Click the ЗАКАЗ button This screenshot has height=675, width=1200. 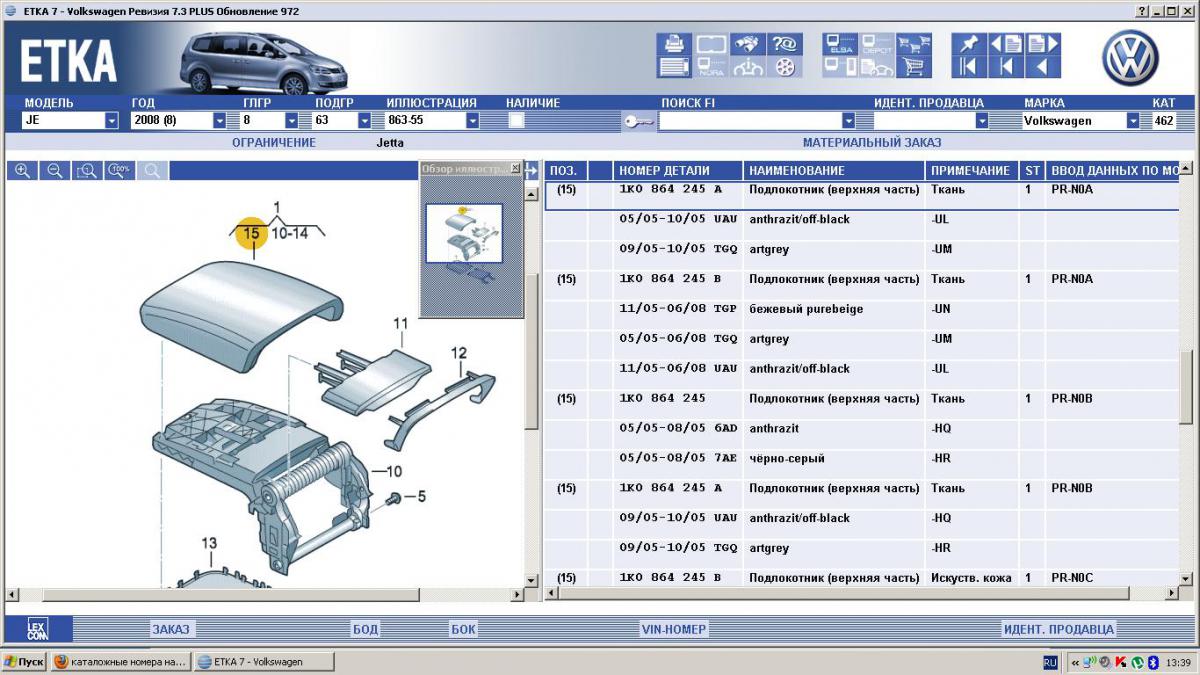(x=170, y=629)
